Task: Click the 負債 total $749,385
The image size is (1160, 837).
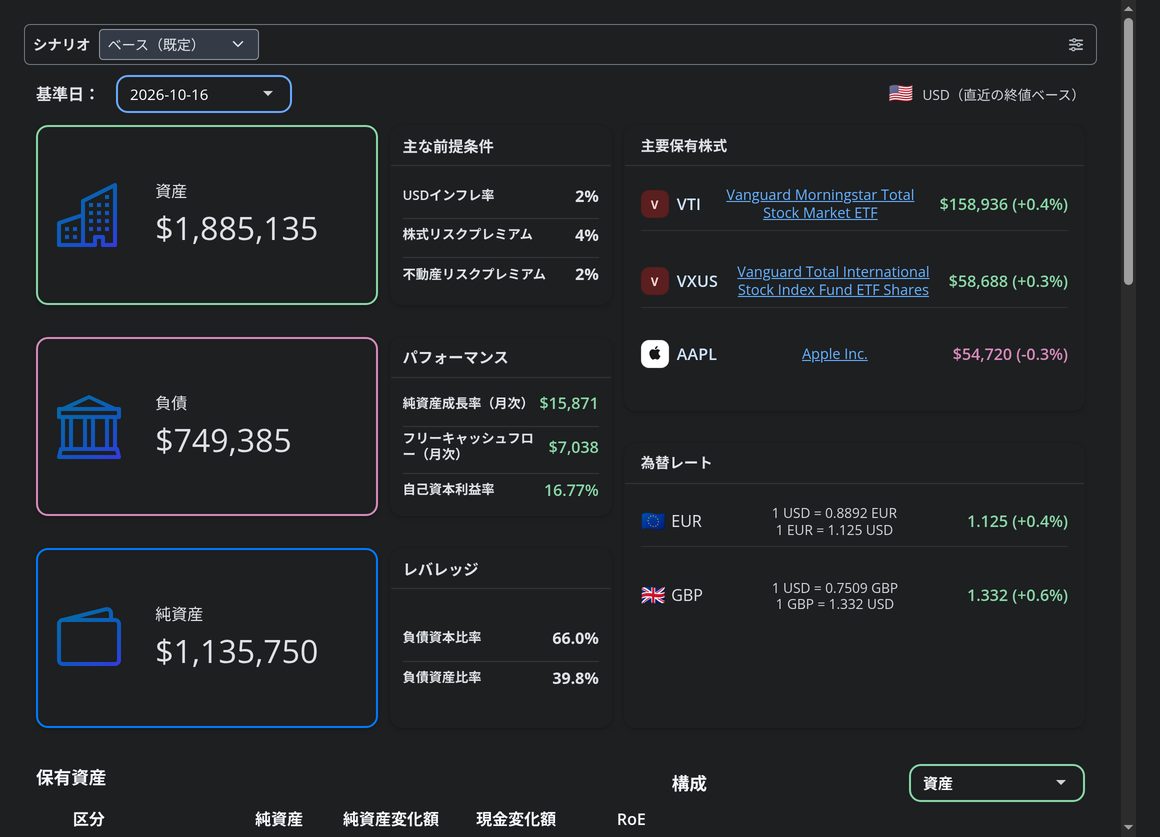Action: point(223,440)
